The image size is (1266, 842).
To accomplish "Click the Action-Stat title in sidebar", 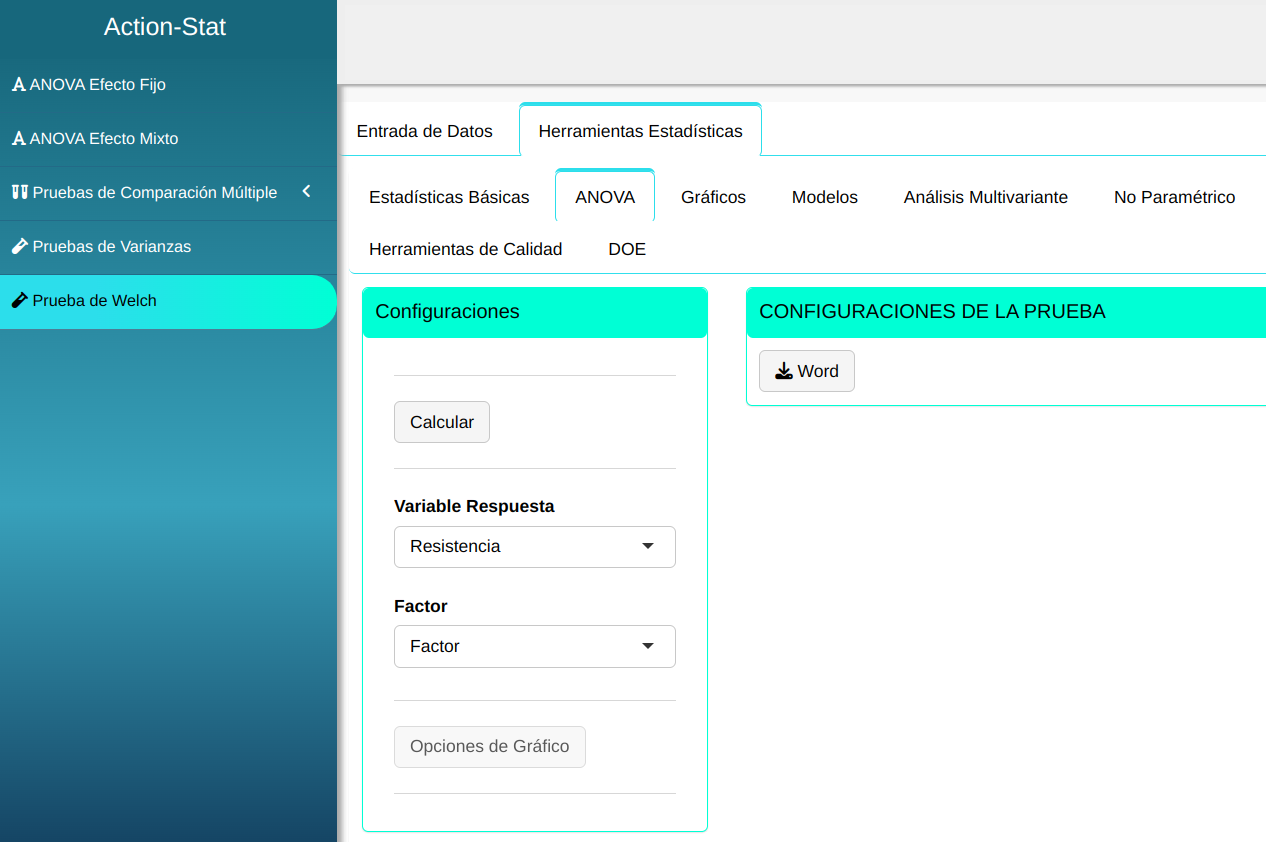I will coord(165,27).
